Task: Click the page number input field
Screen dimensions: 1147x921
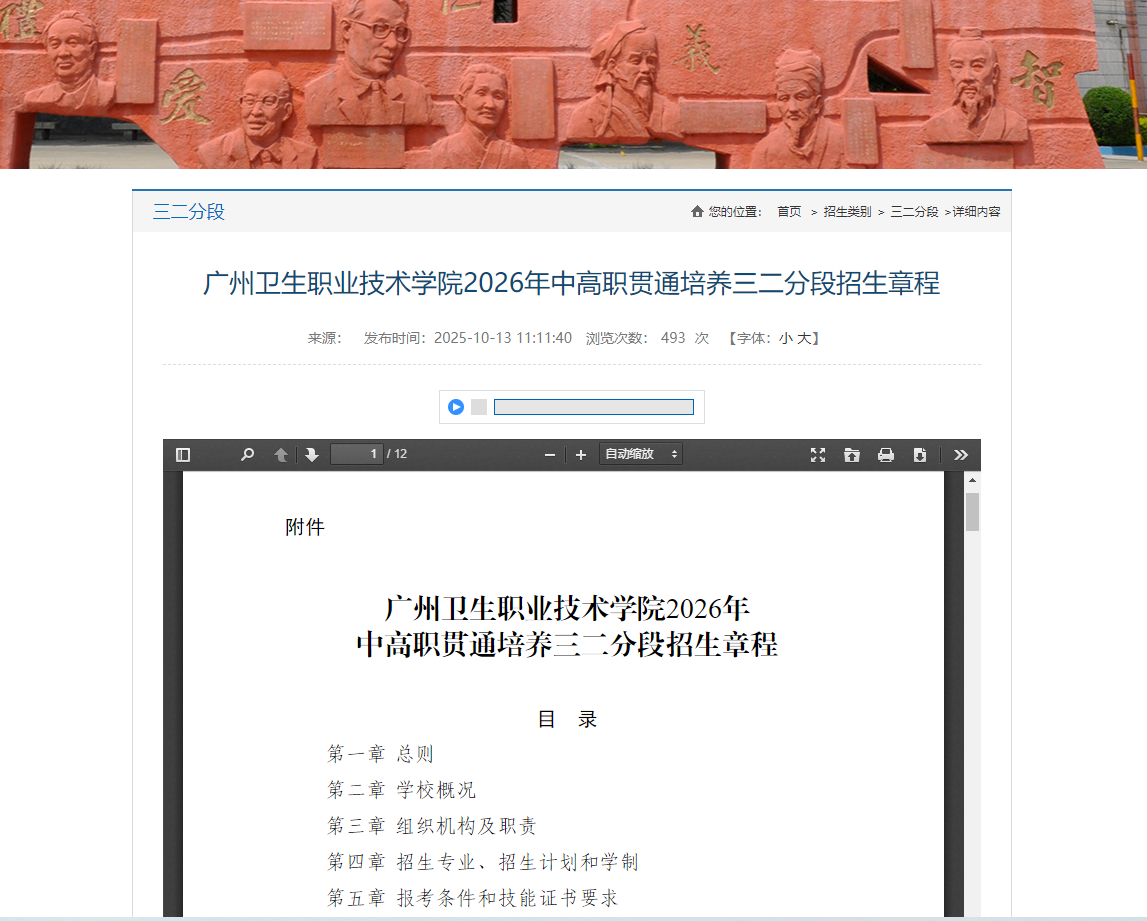Action: point(356,454)
